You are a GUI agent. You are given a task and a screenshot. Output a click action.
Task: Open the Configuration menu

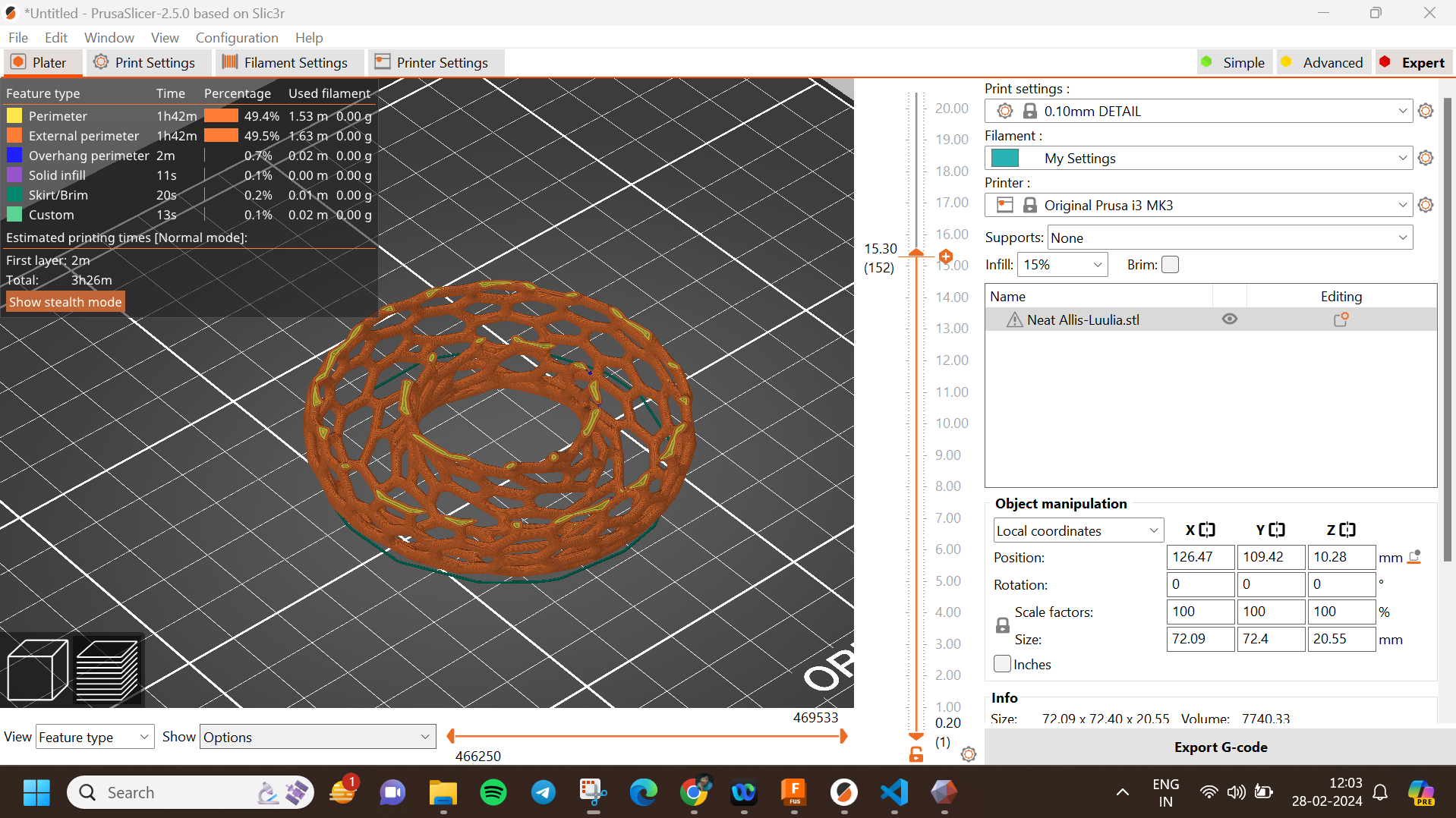237,37
